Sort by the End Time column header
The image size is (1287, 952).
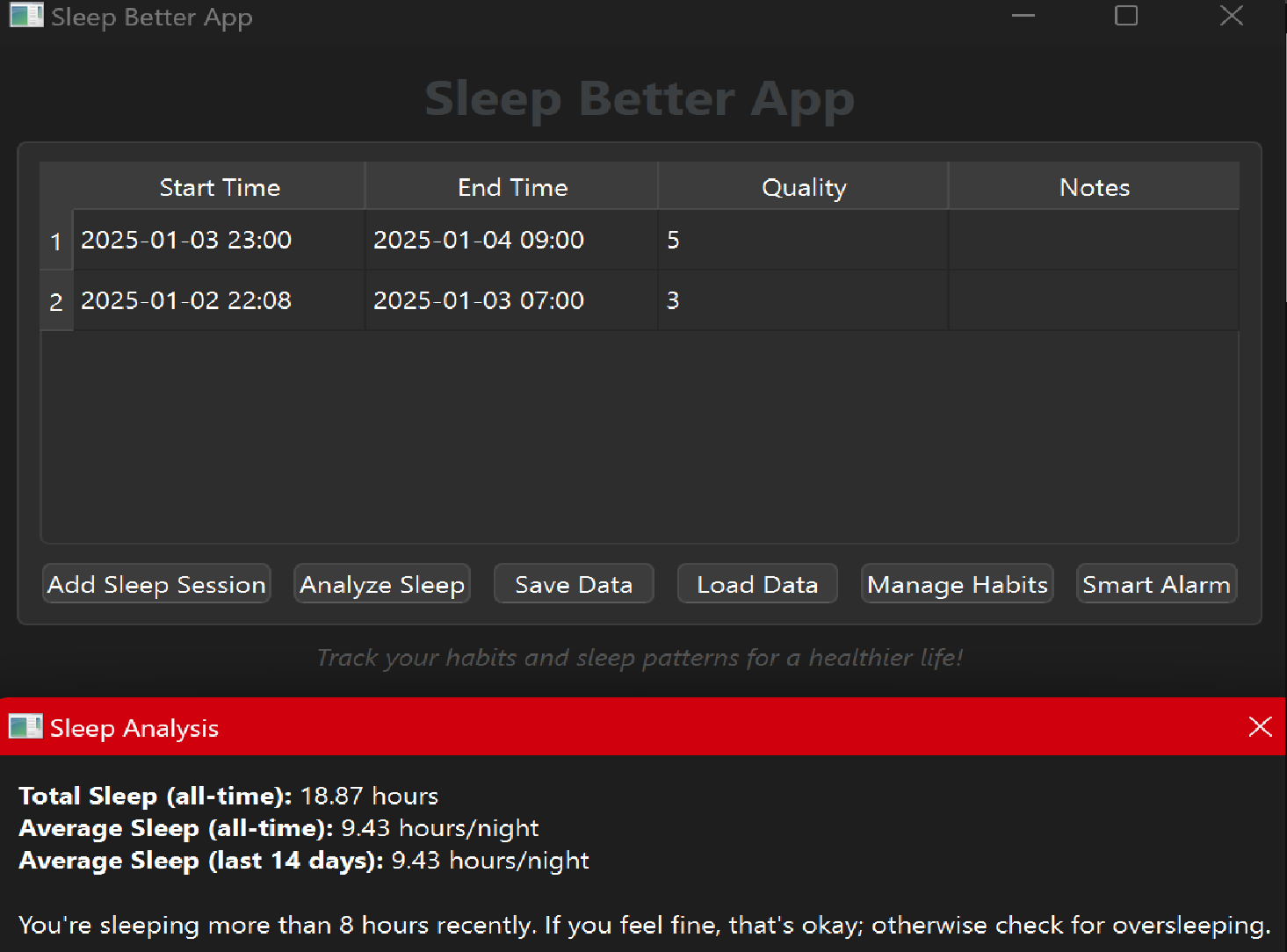pos(512,186)
